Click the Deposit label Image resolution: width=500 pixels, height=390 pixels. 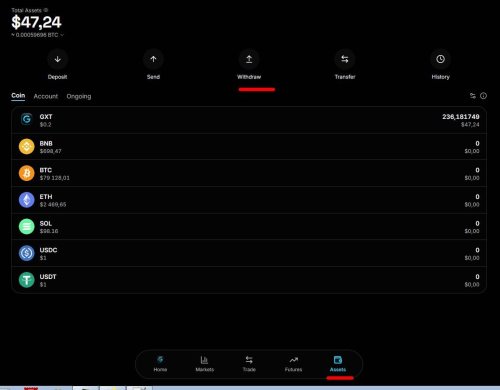coord(57,77)
